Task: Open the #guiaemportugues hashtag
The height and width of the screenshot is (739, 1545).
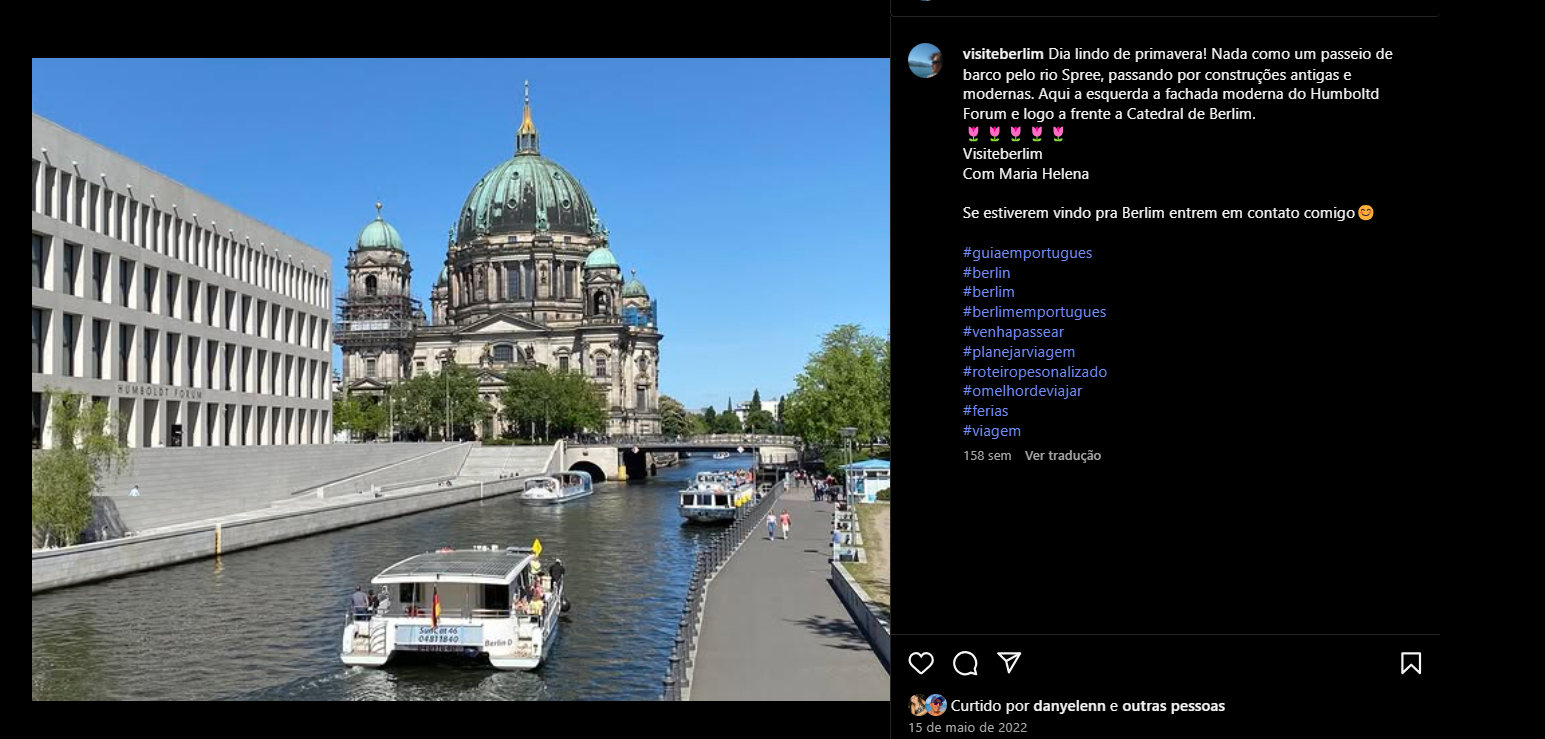Action: [1027, 253]
